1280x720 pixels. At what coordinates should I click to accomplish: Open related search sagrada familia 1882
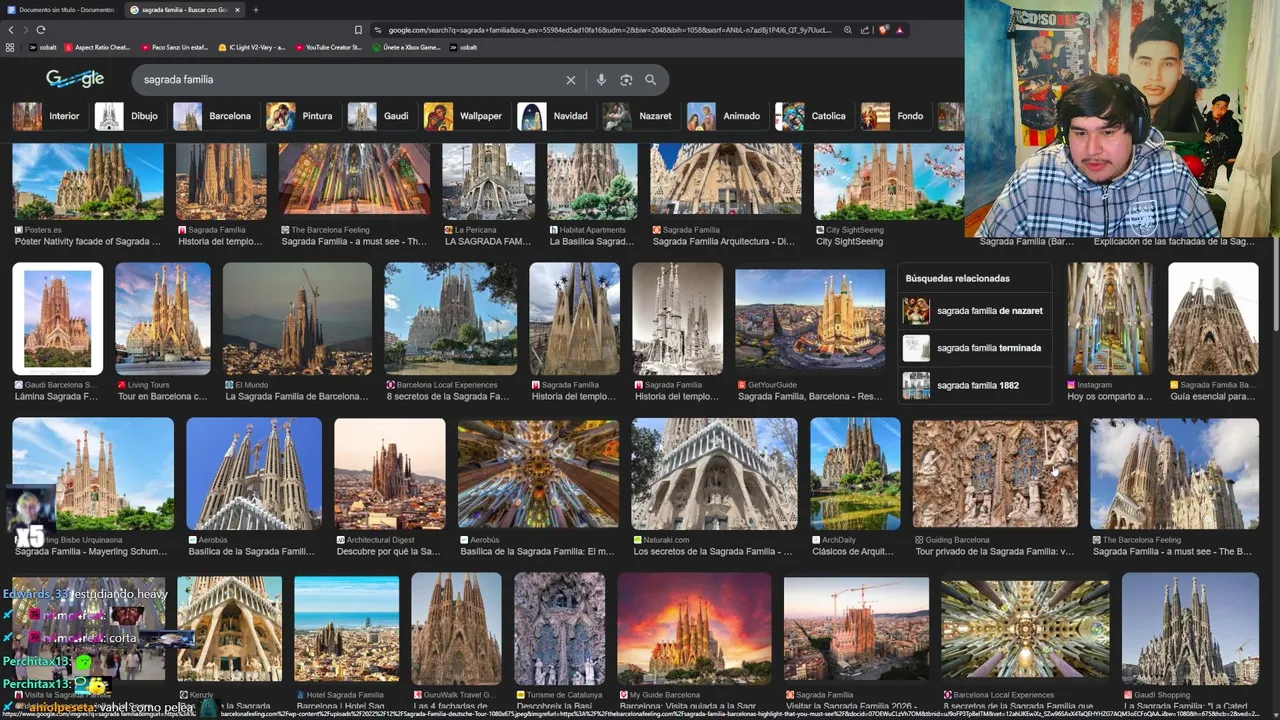(x=975, y=385)
